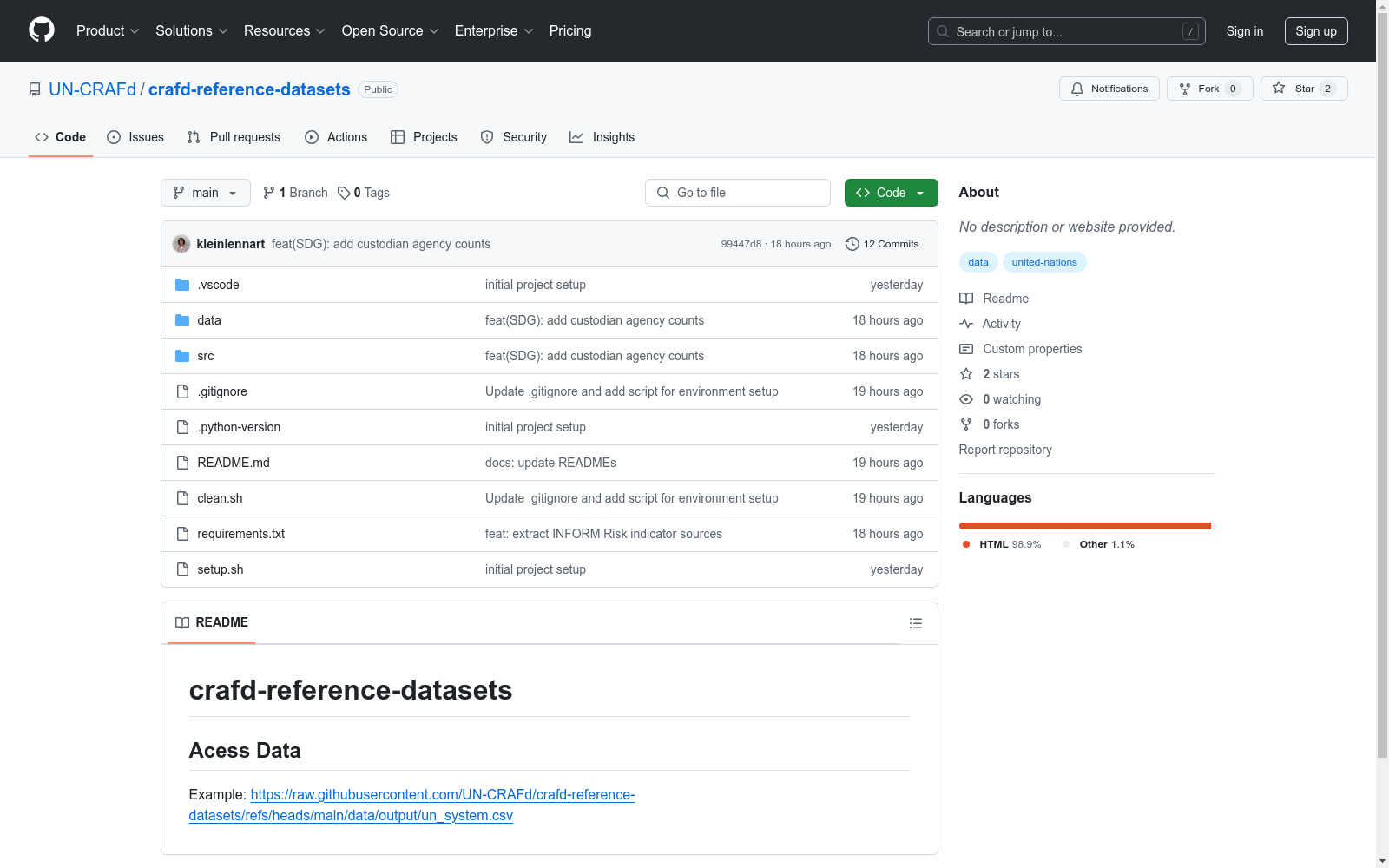Click the orange HTML language bar

[x=1084, y=526]
